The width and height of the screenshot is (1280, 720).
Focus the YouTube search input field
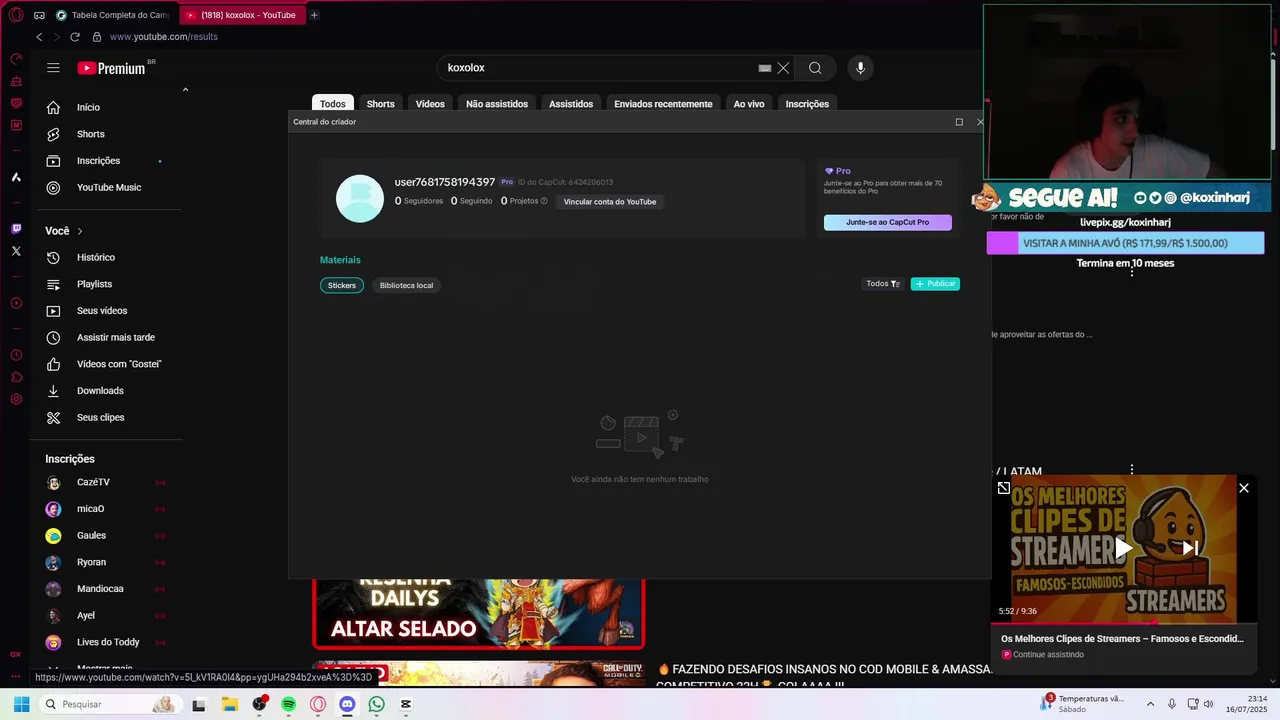[600, 68]
